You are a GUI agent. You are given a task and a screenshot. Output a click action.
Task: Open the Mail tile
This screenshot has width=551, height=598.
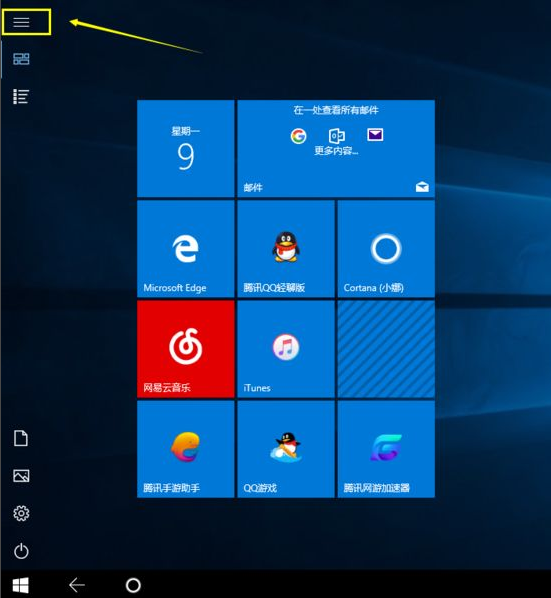click(336, 149)
